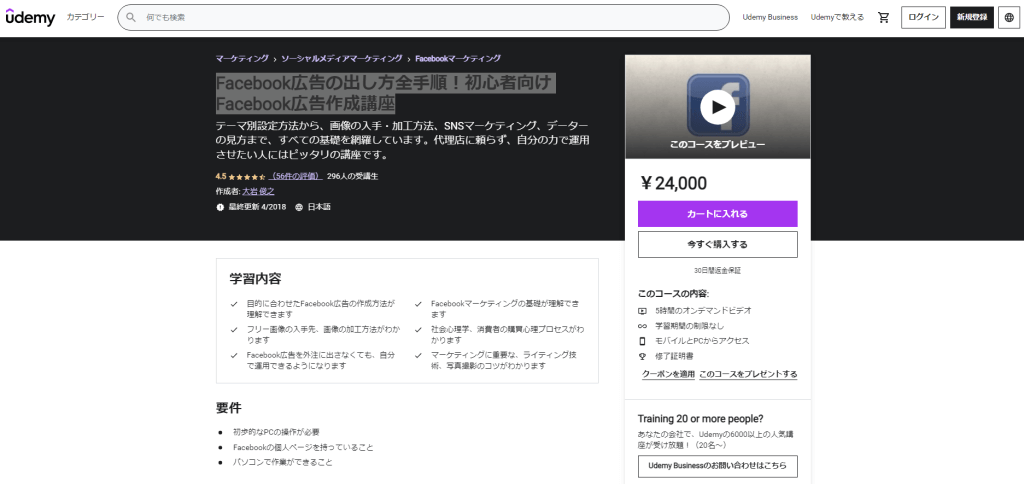
Task: Open the globe language selector
Action: click(x=1009, y=18)
